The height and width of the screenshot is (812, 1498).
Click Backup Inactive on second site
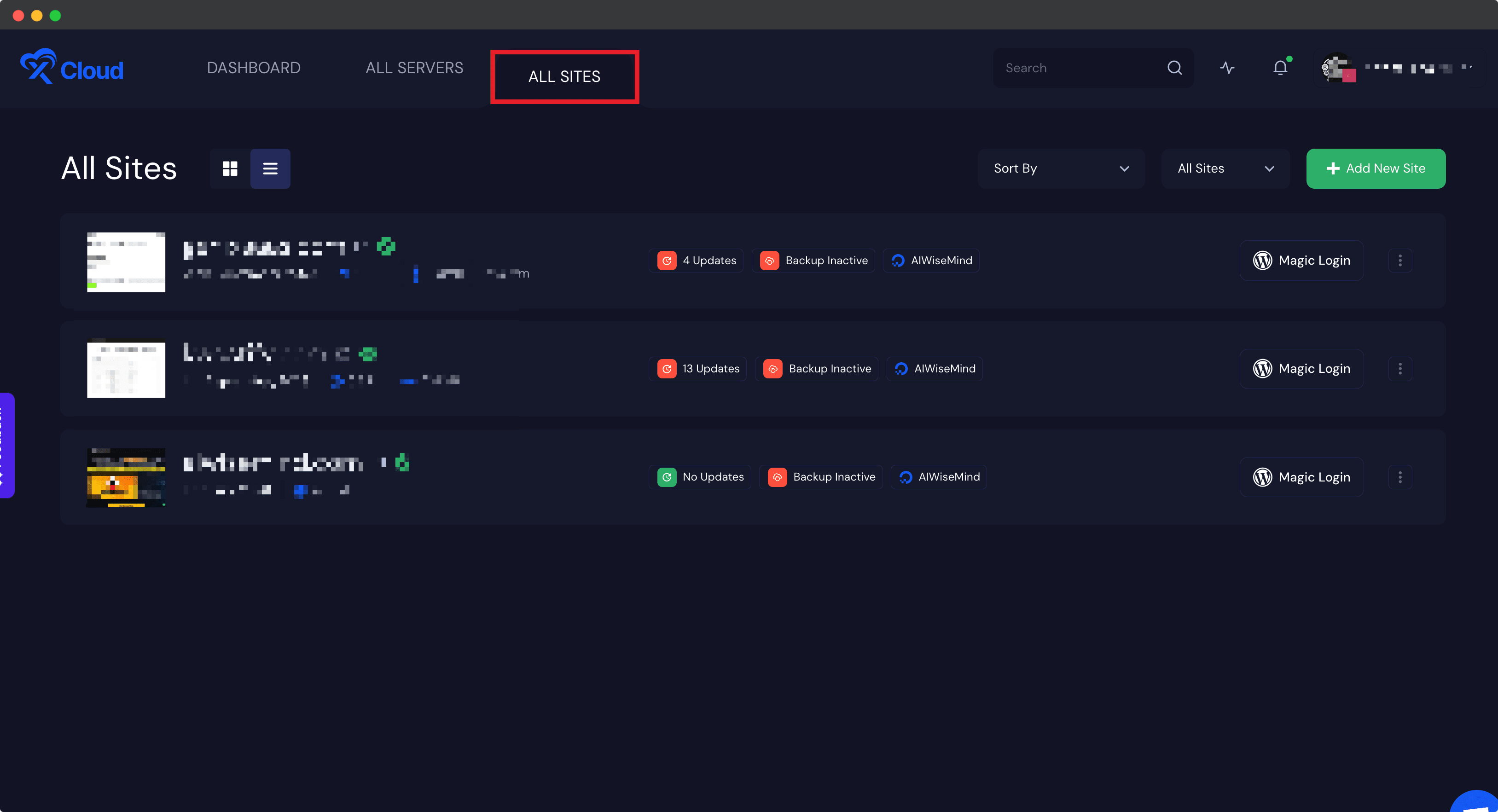[x=817, y=369]
